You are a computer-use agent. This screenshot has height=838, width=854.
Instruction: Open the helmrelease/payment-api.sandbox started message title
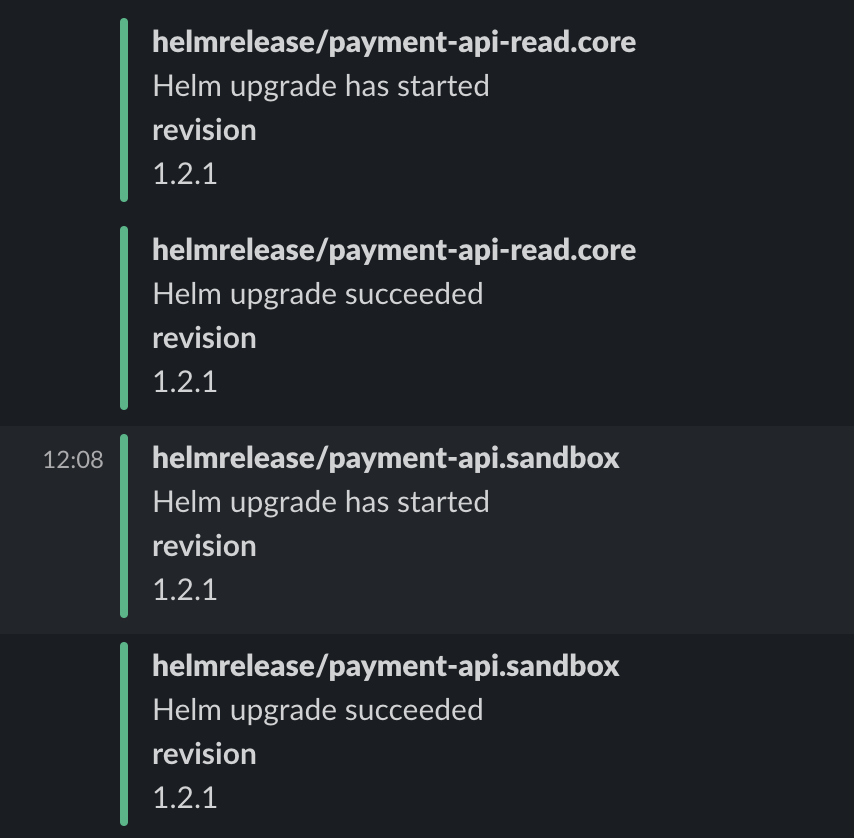pos(386,458)
